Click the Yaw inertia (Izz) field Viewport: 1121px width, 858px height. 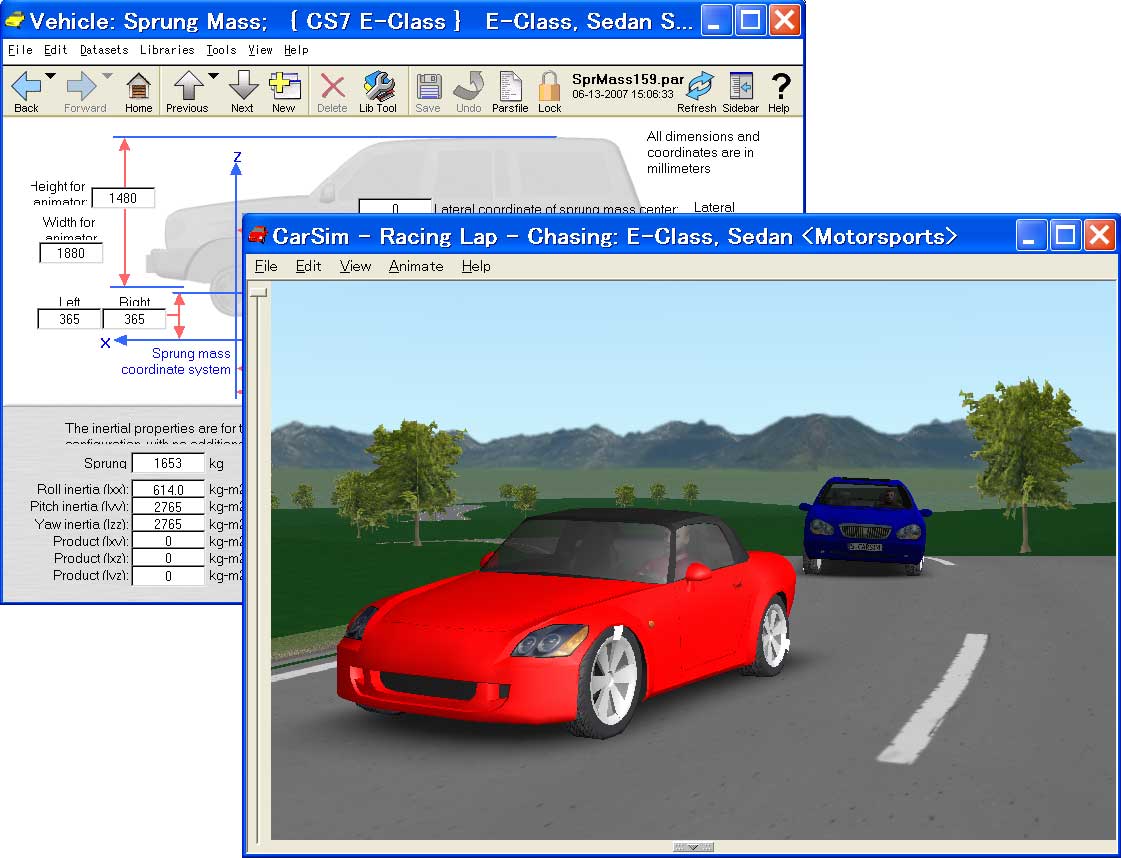[168, 524]
